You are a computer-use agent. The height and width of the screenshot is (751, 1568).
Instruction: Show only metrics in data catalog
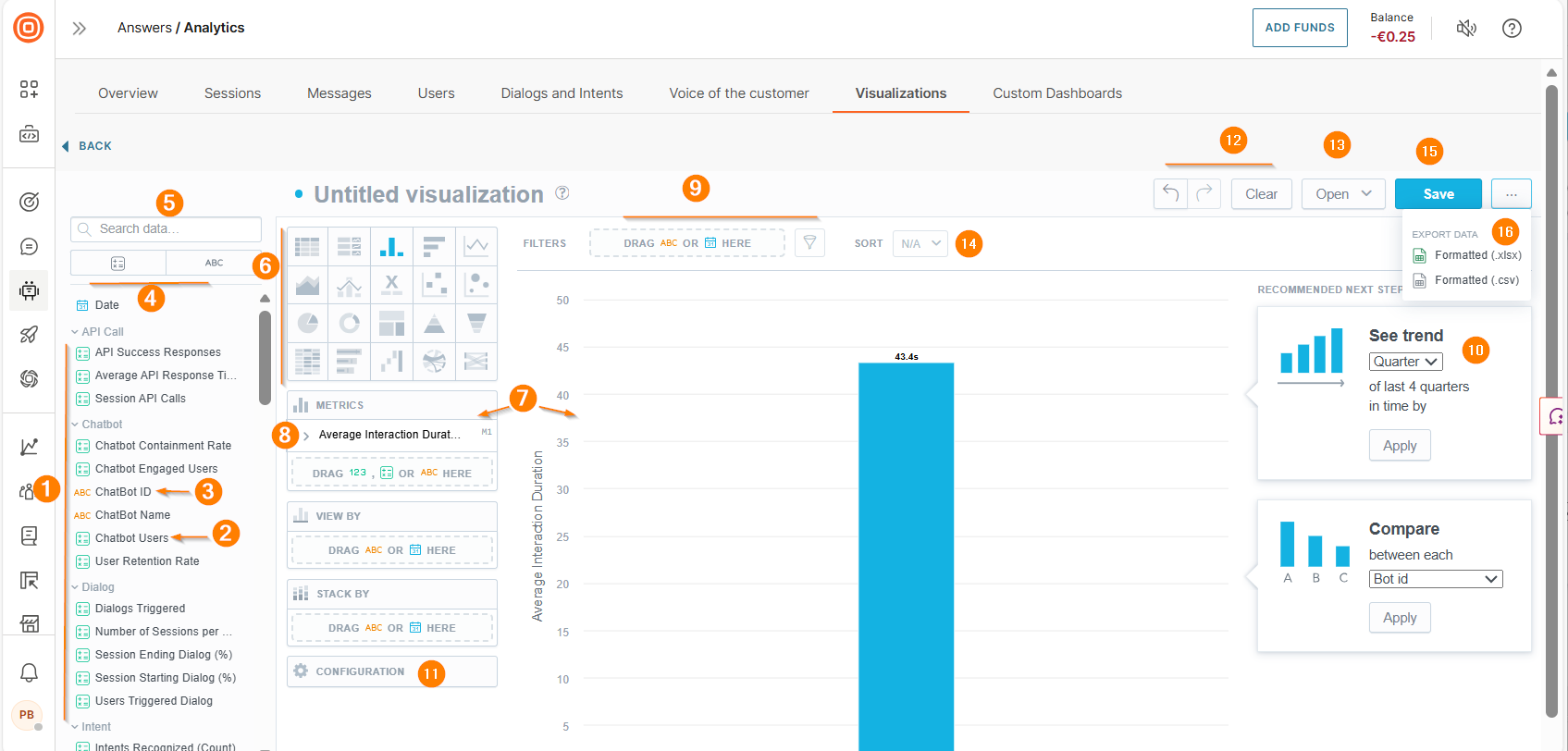(118, 264)
